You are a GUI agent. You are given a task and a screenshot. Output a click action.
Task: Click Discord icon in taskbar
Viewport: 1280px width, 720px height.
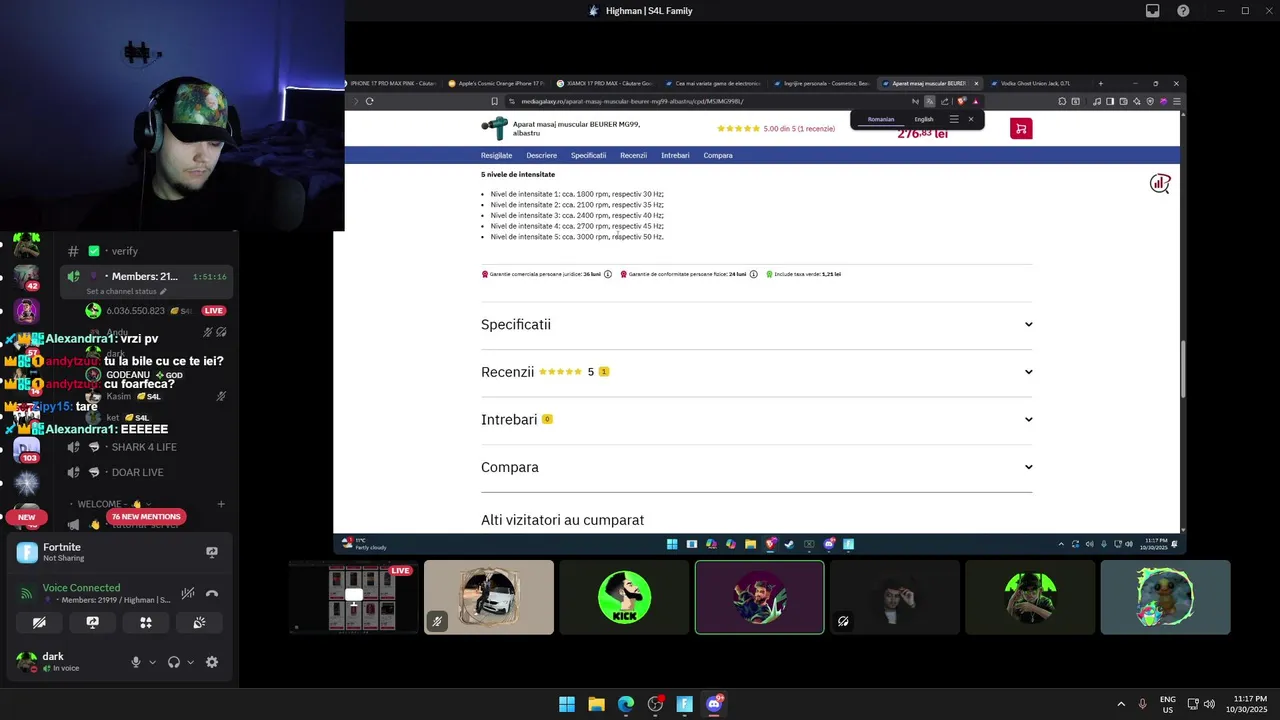click(x=714, y=704)
